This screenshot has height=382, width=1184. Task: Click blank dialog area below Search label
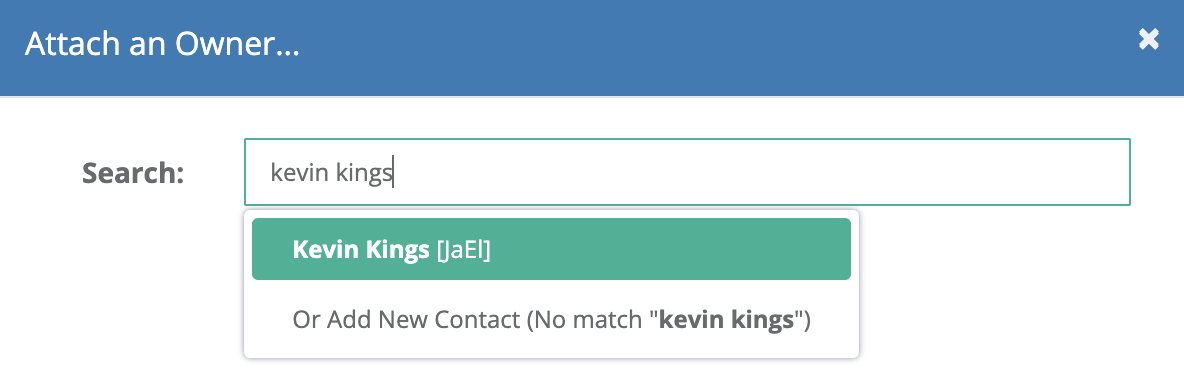pyautogui.click(x=133, y=287)
